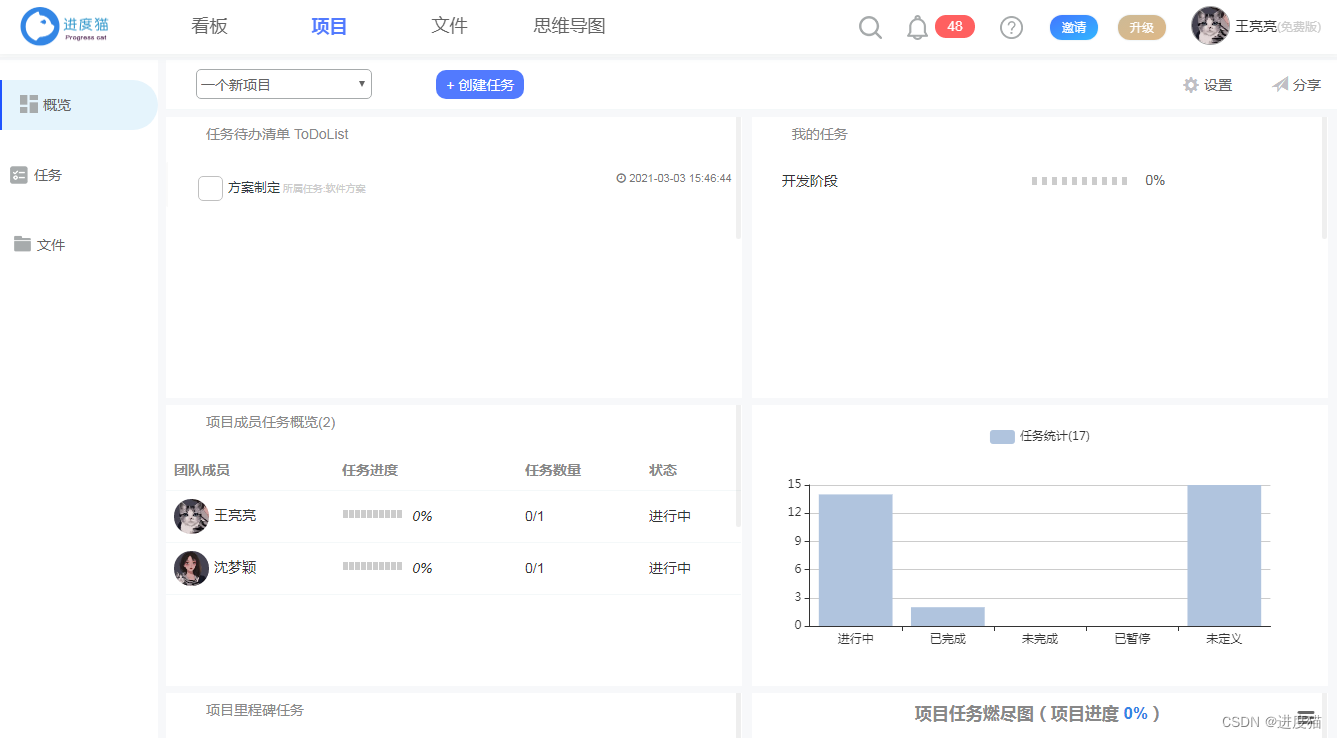1337x738 pixels.
Task: Open the 任务 panel from the sidebar
Action: click(21, 174)
